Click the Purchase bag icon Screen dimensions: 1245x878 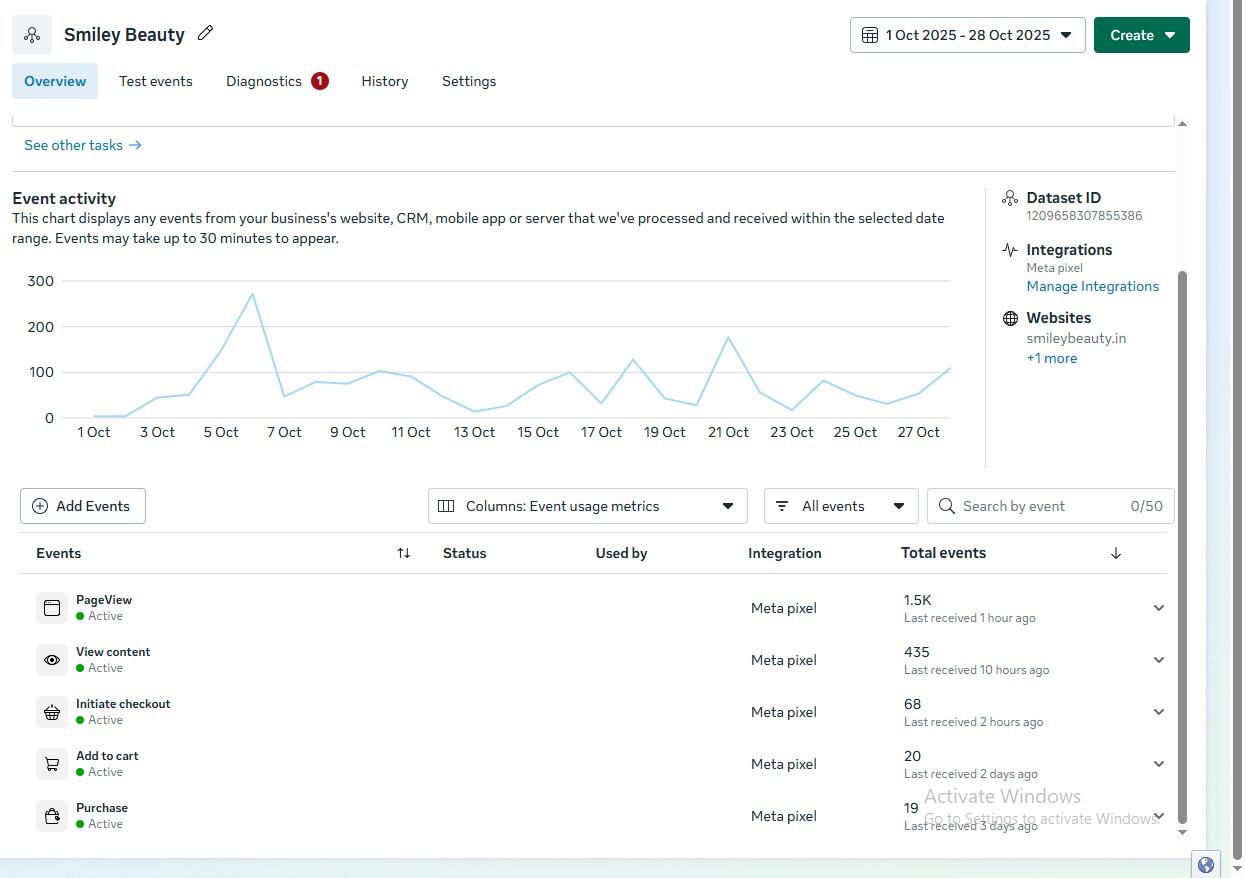(52, 816)
